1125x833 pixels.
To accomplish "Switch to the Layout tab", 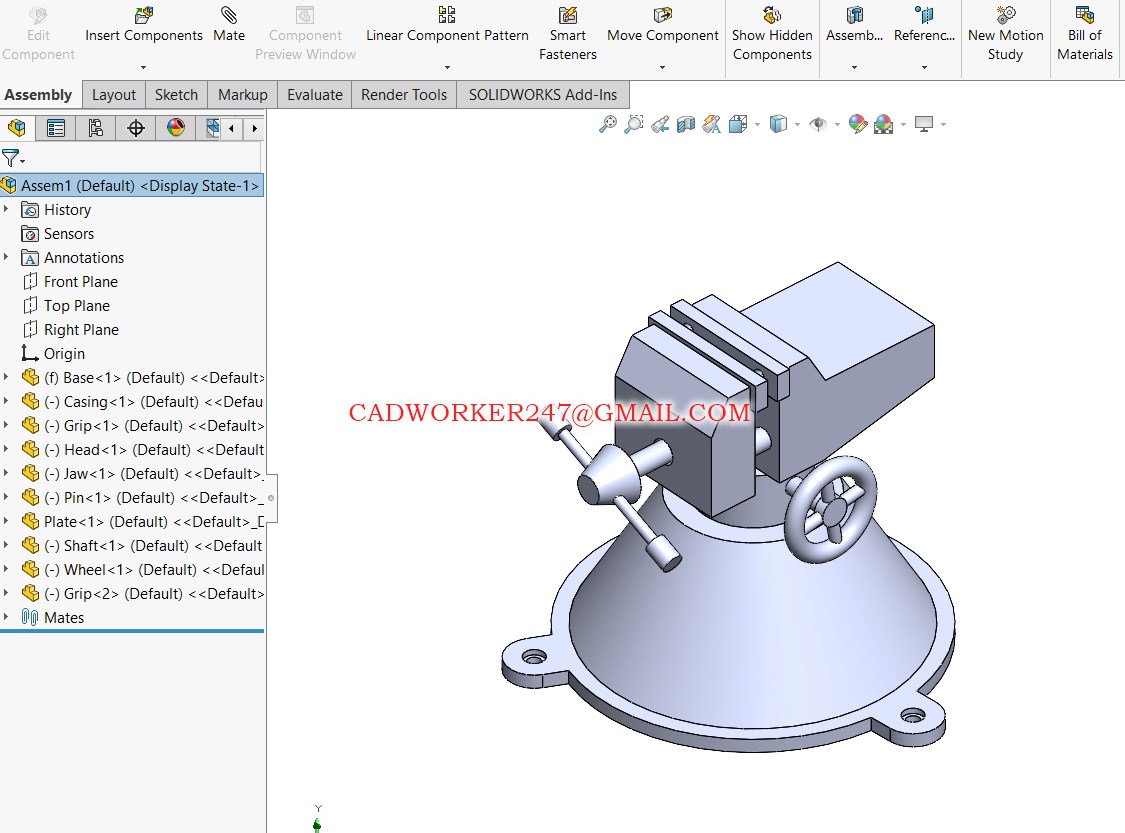I will [x=114, y=95].
